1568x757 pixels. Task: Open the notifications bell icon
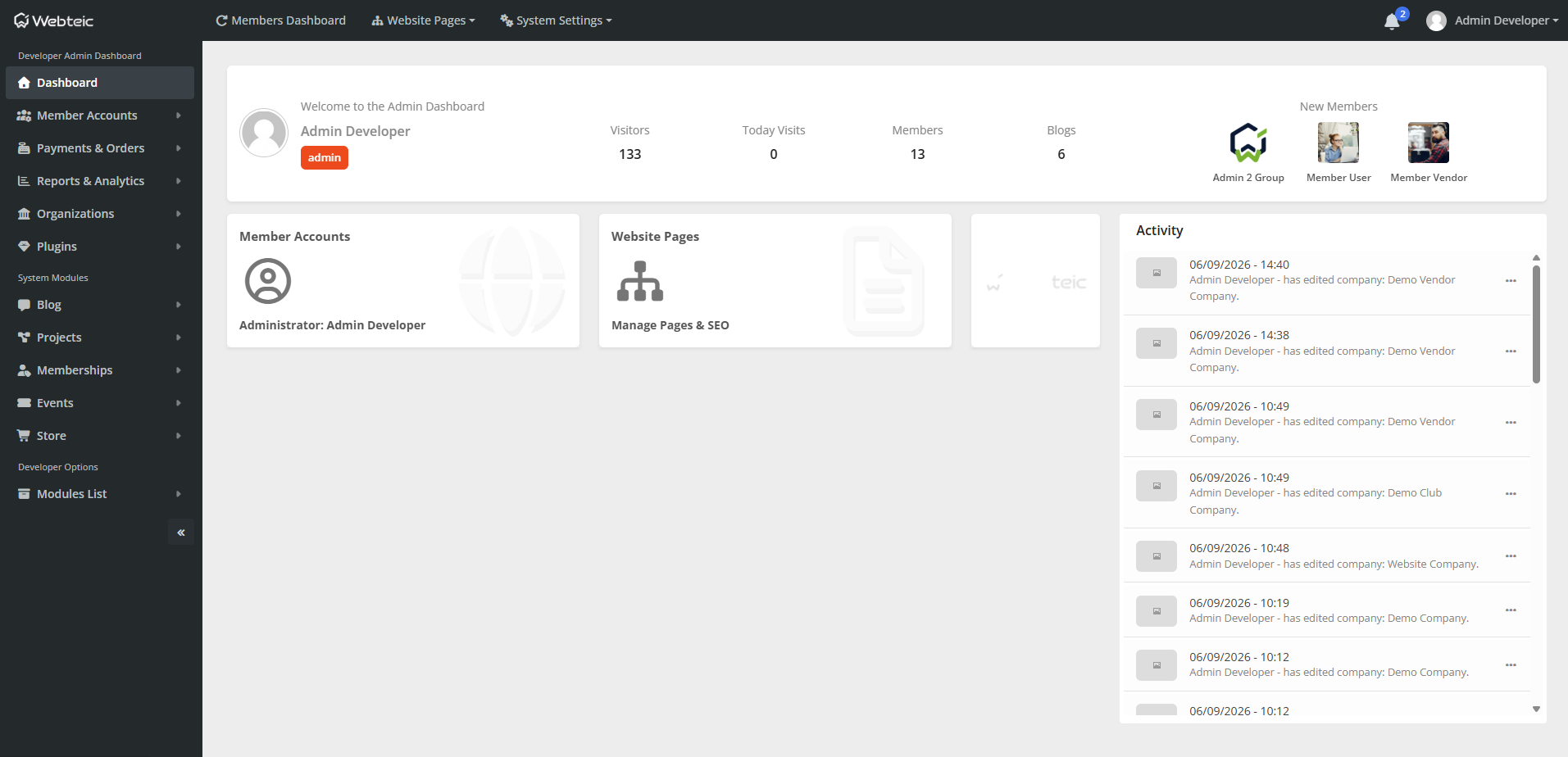[1392, 21]
